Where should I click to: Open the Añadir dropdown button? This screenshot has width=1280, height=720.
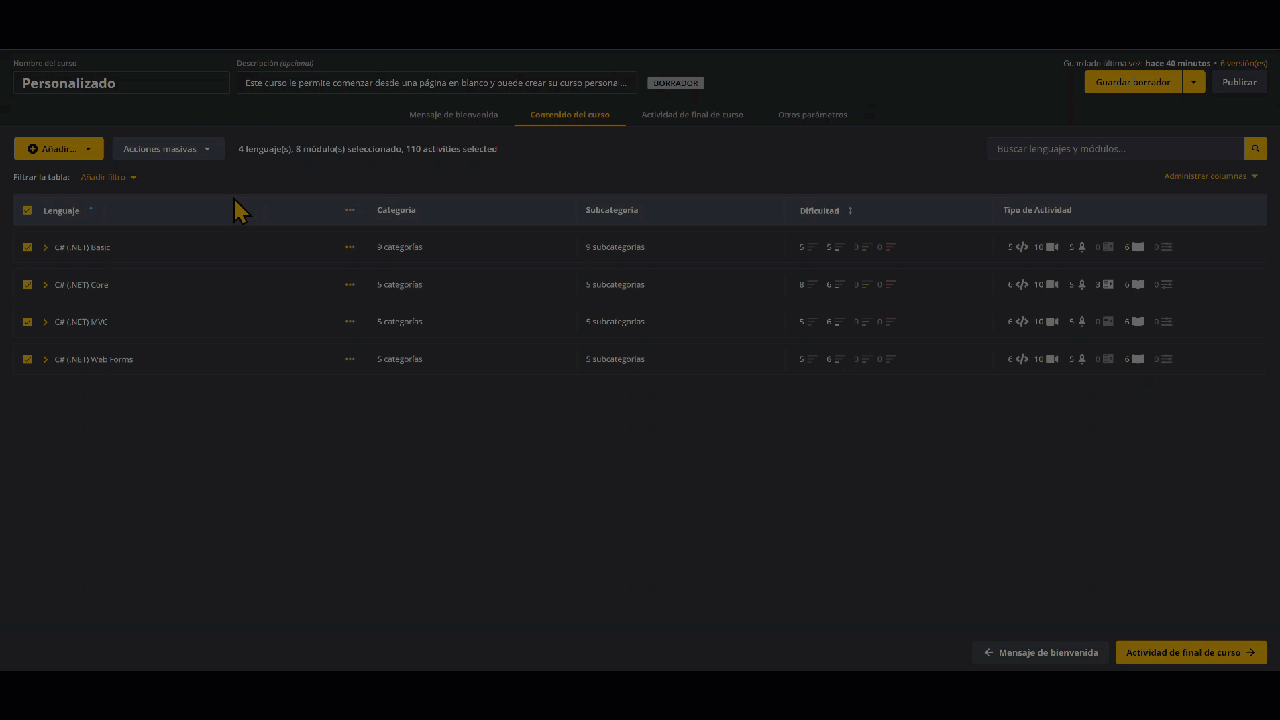pyautogui.click(x=59, y=149)
